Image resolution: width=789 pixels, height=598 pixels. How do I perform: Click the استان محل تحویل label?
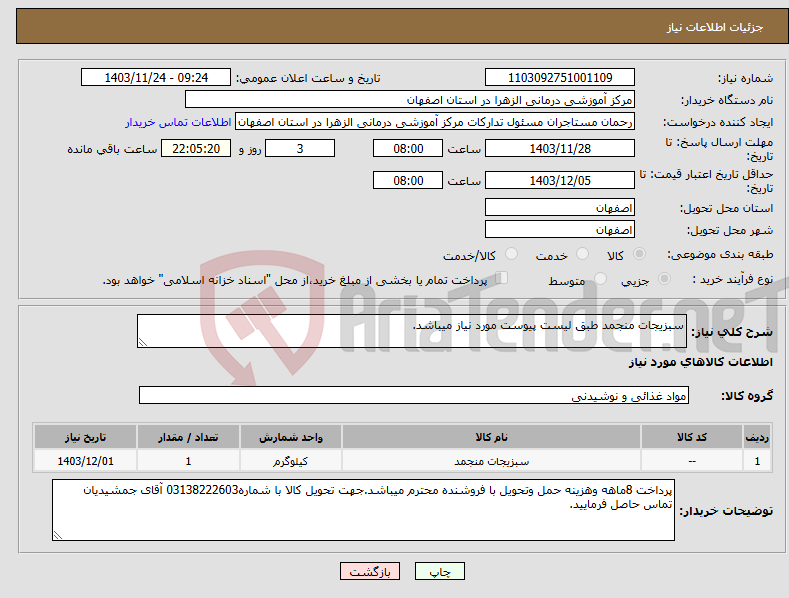727,208
